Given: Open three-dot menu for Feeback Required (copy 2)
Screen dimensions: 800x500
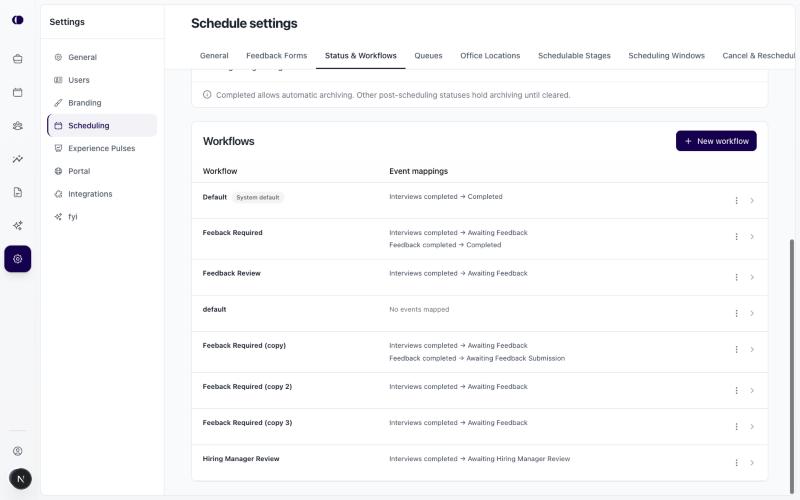Looking at the screenshot, I should (736, 390).
